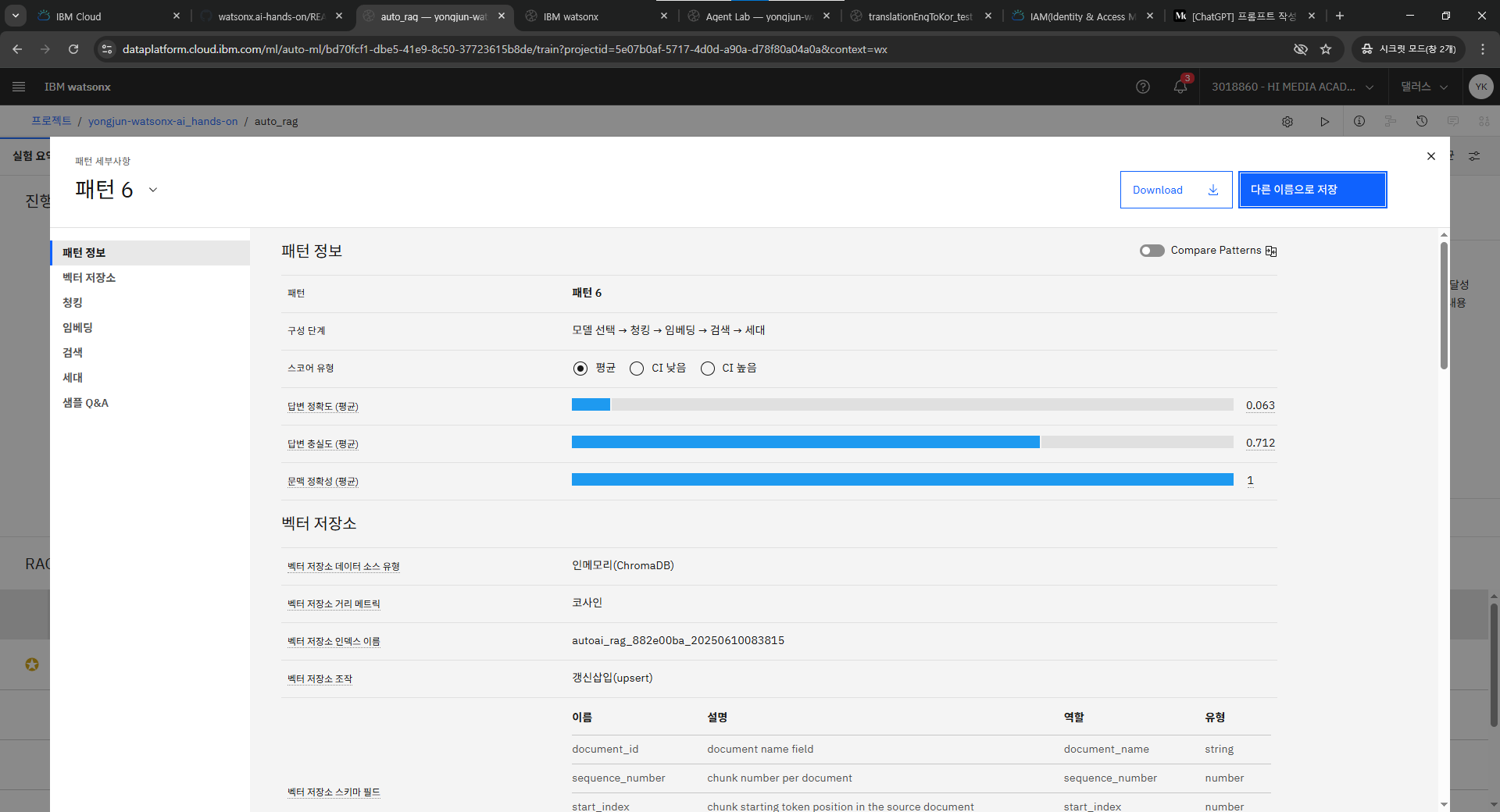Screen dimensions: 1500x812
Task: Jump to 임베딩 section in sidebar
Action: coord(150,328)
